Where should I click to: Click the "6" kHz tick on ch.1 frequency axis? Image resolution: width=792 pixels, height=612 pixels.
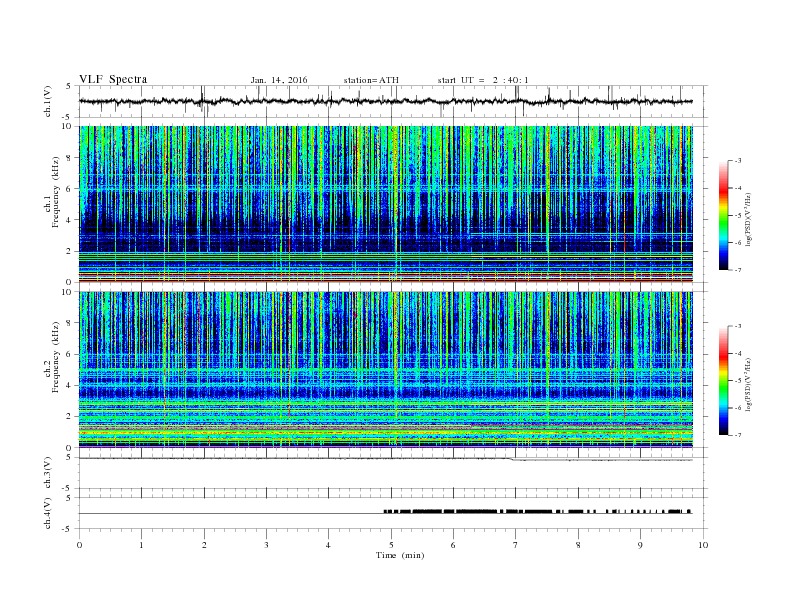coord(70,189)
